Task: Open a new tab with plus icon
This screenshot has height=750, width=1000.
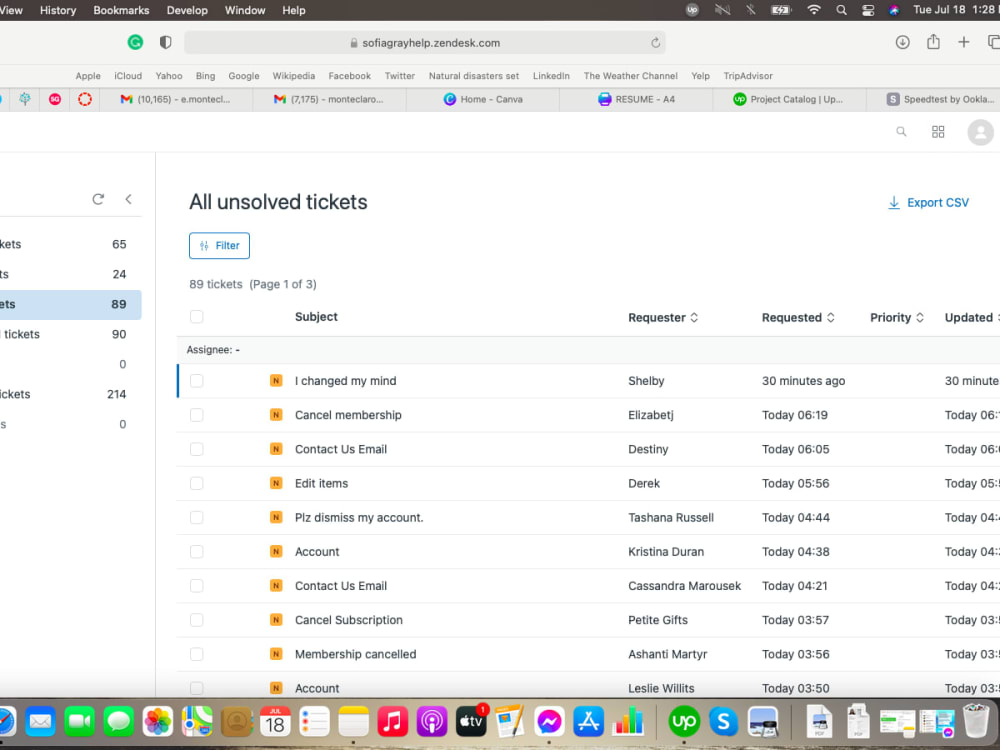Action: (964, 42)
